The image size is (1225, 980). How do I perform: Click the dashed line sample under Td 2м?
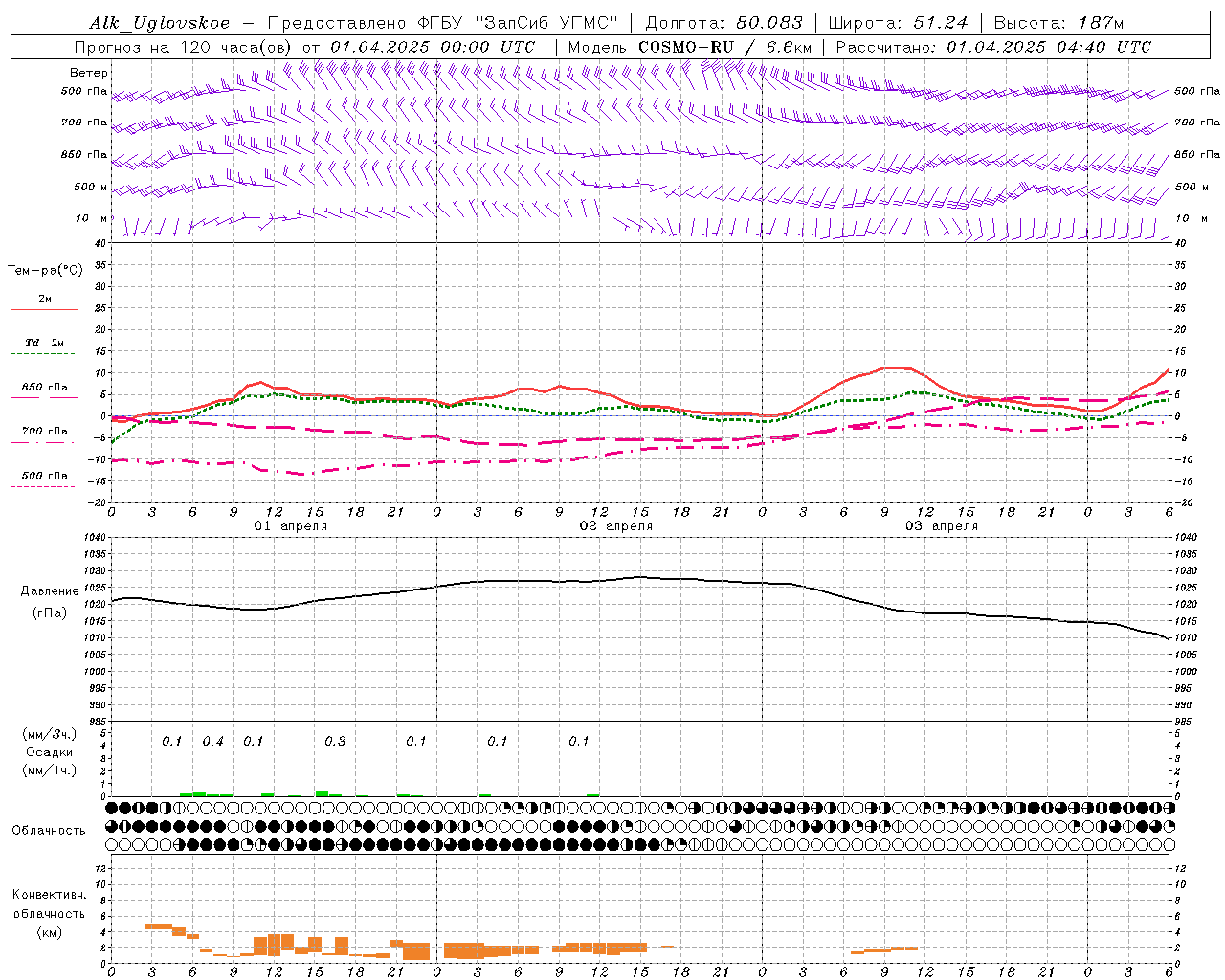pyautogui.click(x=43, y=354)
